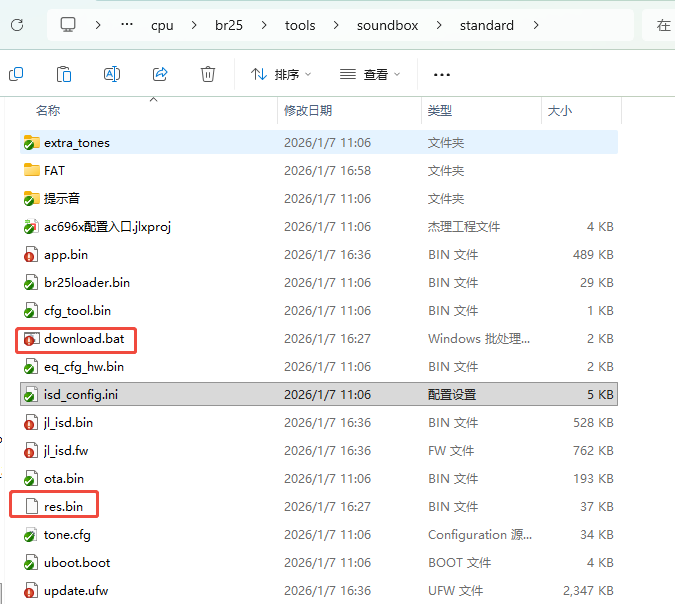Select the standard breadcrumb segment

pos(486,25)
